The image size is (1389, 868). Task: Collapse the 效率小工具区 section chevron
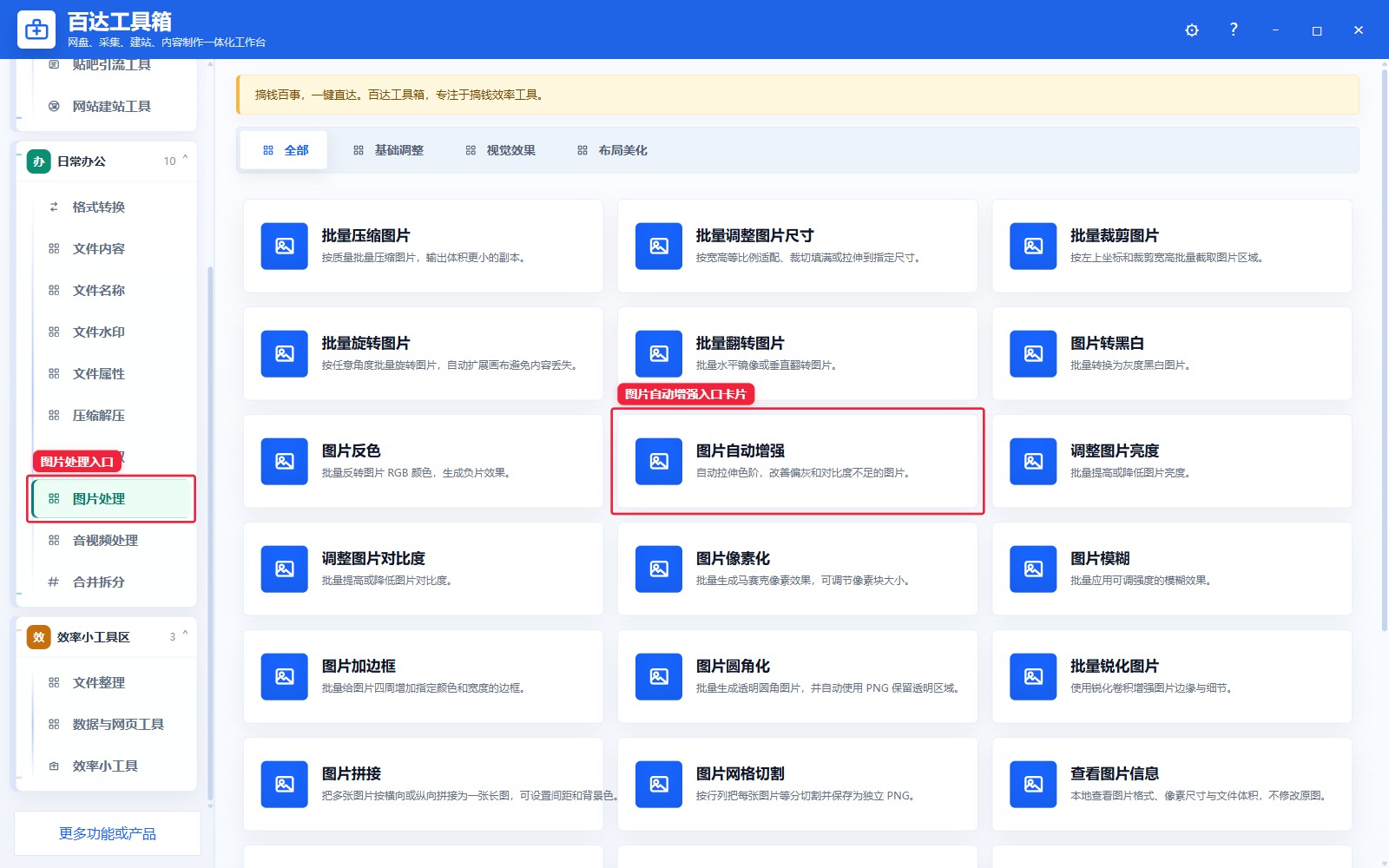(x=185, y=634)
